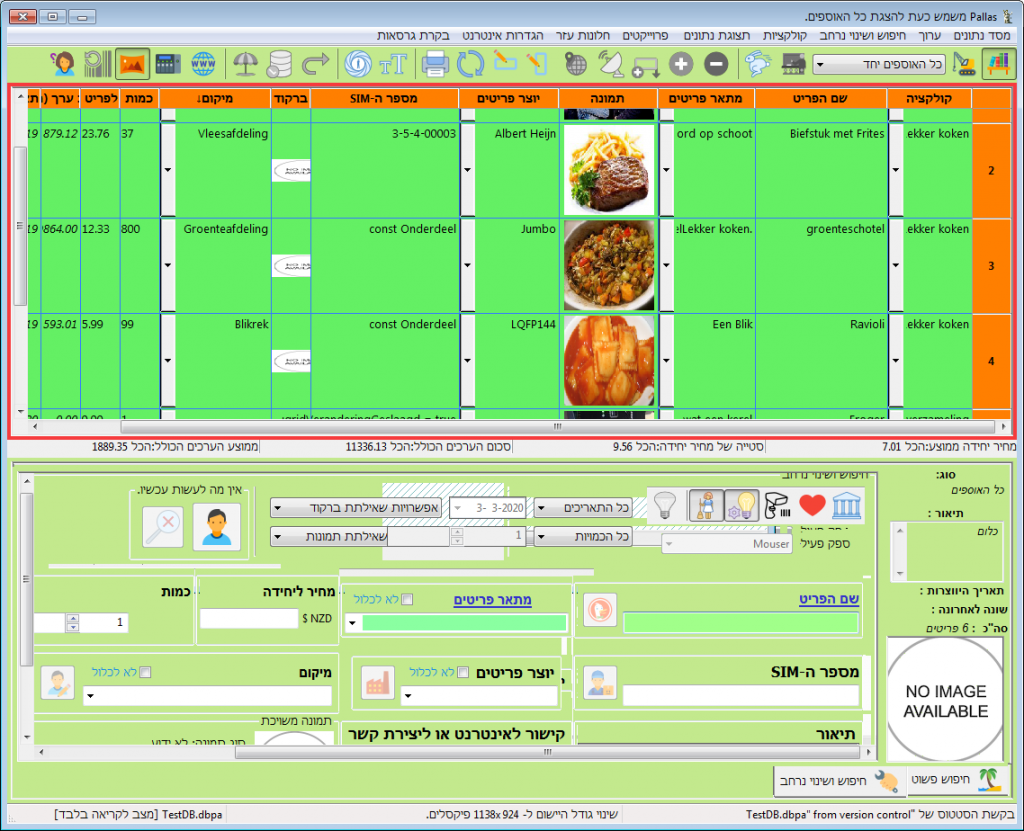Click the TT text size icon
The image size is (1024, 831).
[392, 64]
